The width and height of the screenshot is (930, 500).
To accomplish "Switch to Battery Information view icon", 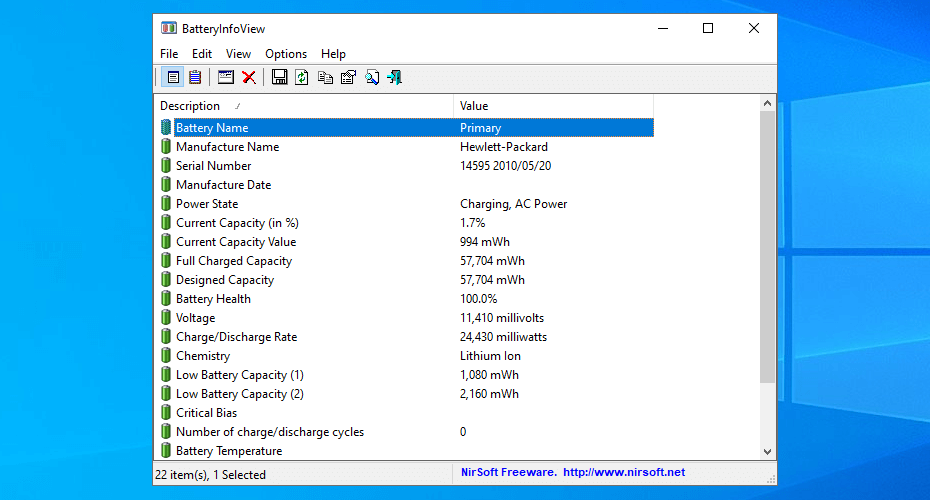I will click(173, 77).
